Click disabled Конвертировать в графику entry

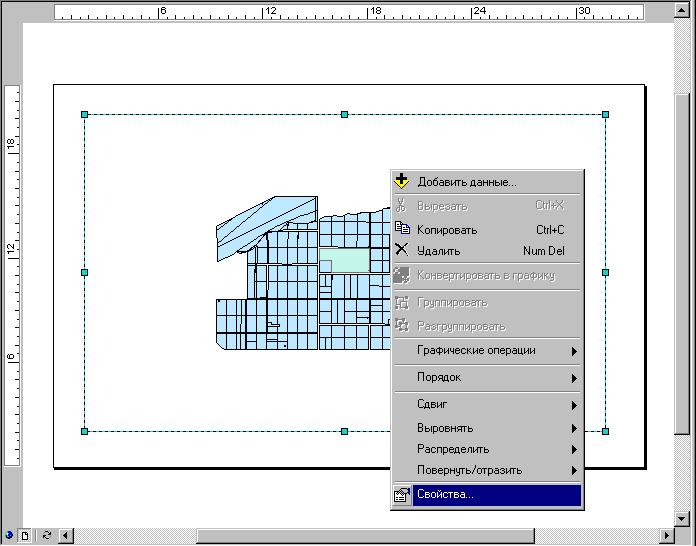click(487, 276)
